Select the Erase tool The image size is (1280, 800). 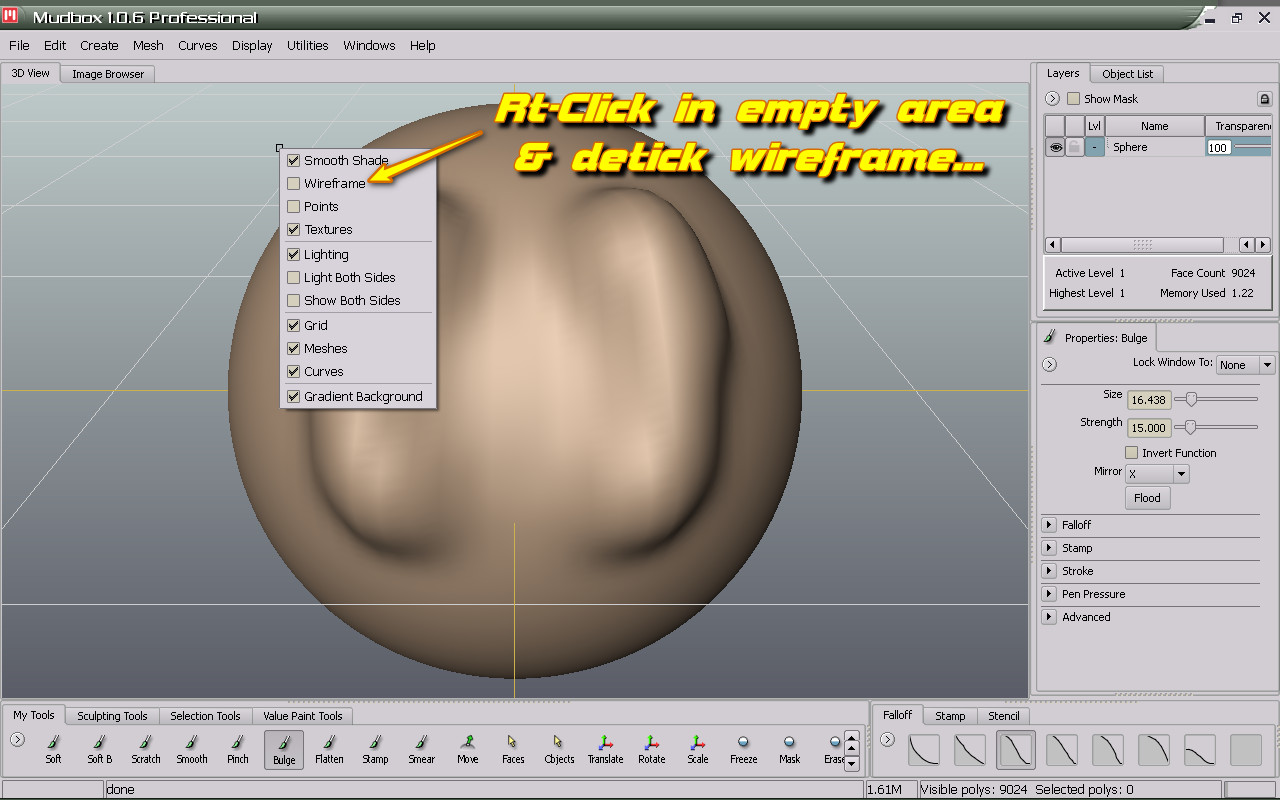[833, 749]
